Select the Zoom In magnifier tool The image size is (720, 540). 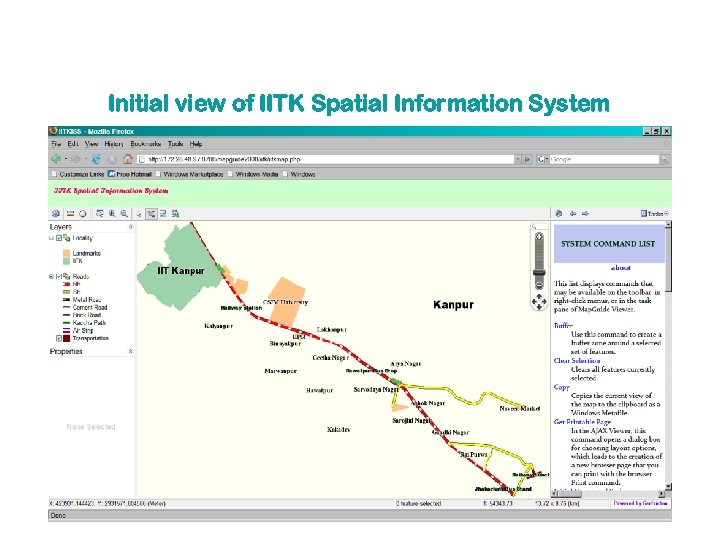pyautogui.click(x=112, y=214)
